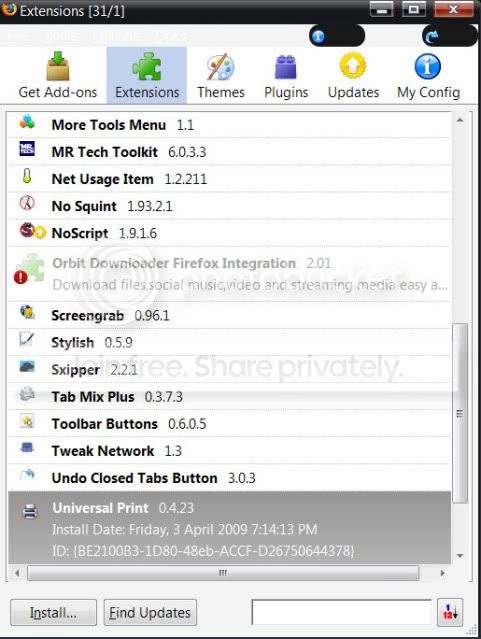
Task: Open the Plugins pane
Action: 286,75
